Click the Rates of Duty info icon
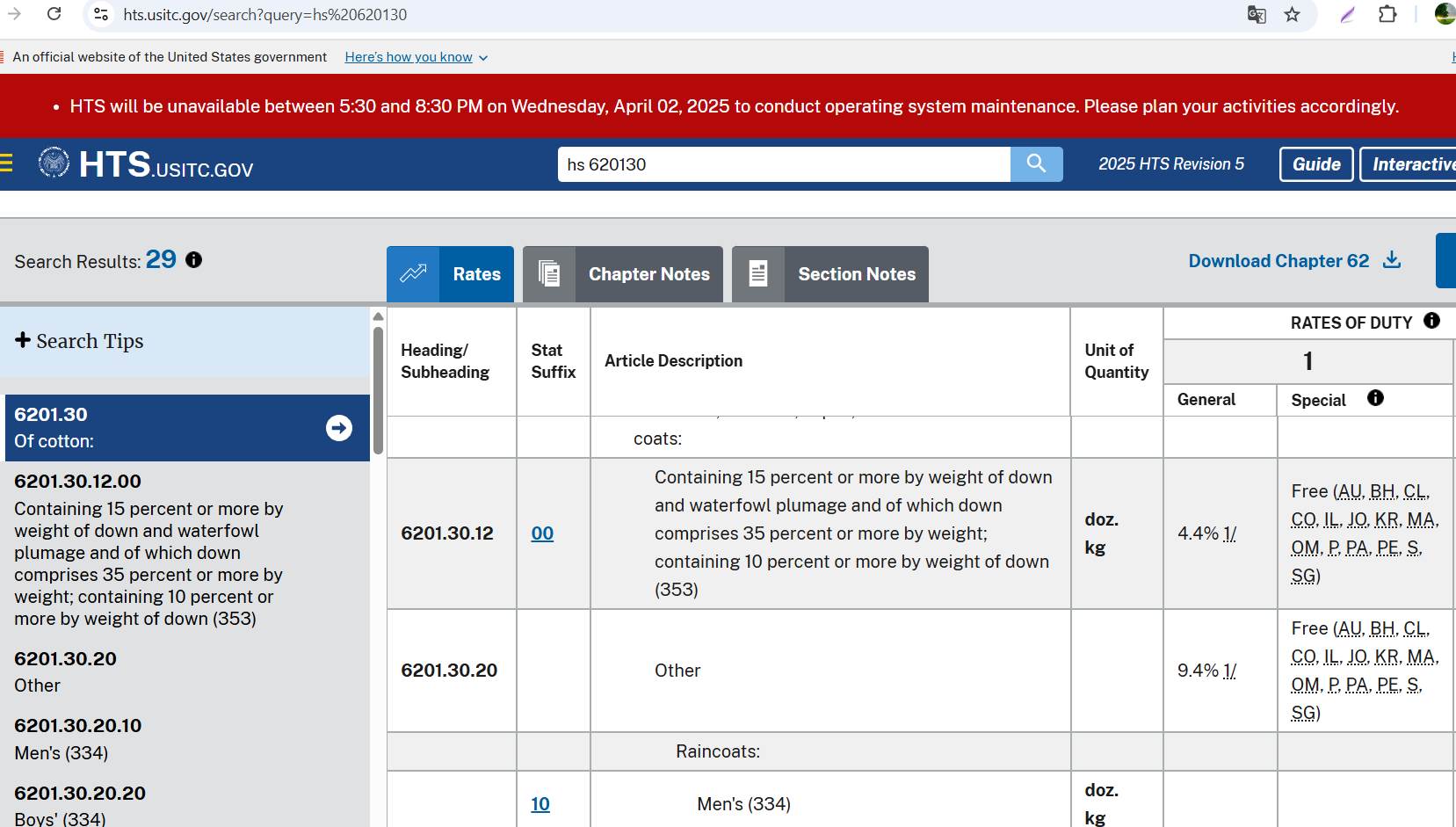The width and height of the screenshot is (1456, 827). 1431,321
